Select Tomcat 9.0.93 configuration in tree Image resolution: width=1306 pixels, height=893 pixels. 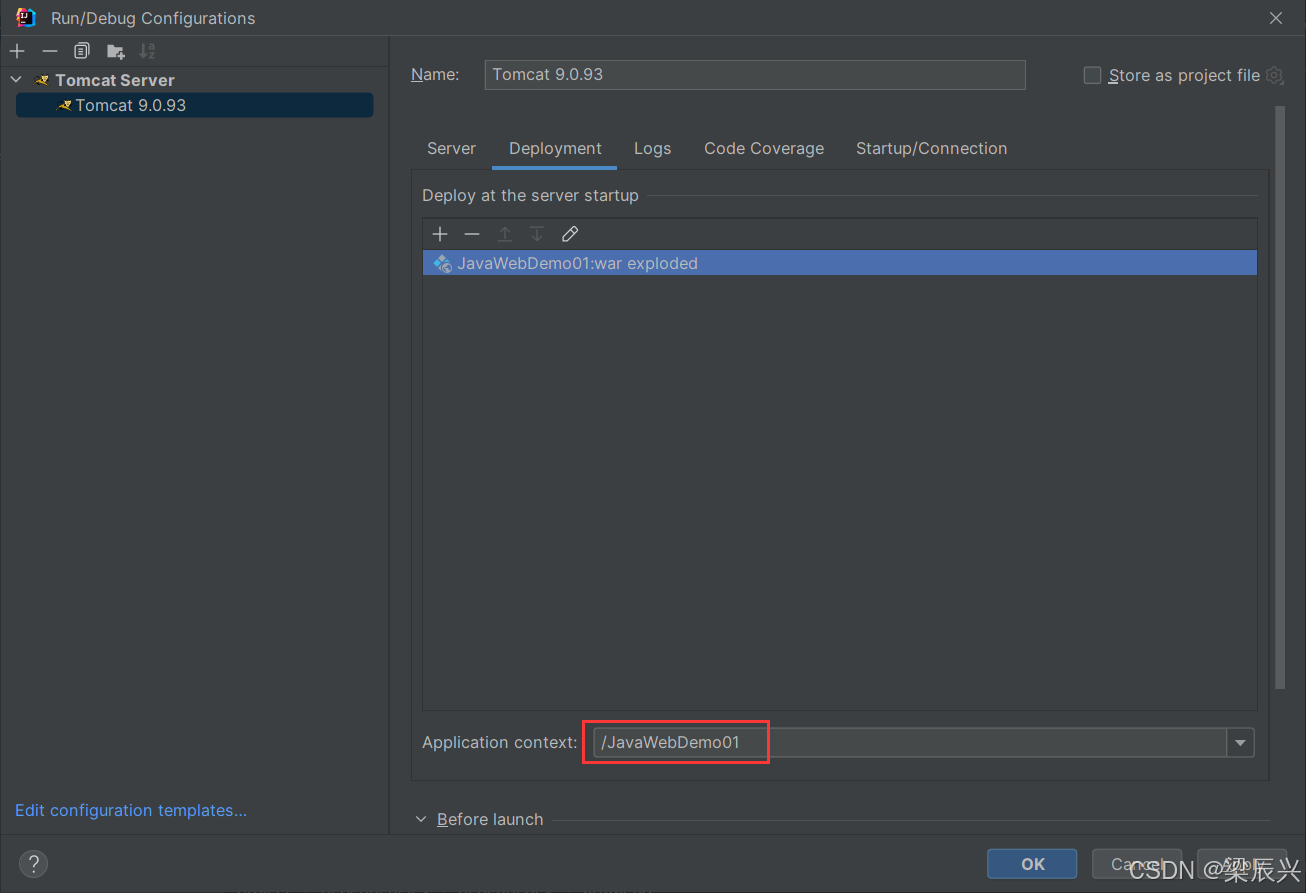coord(194,105)
